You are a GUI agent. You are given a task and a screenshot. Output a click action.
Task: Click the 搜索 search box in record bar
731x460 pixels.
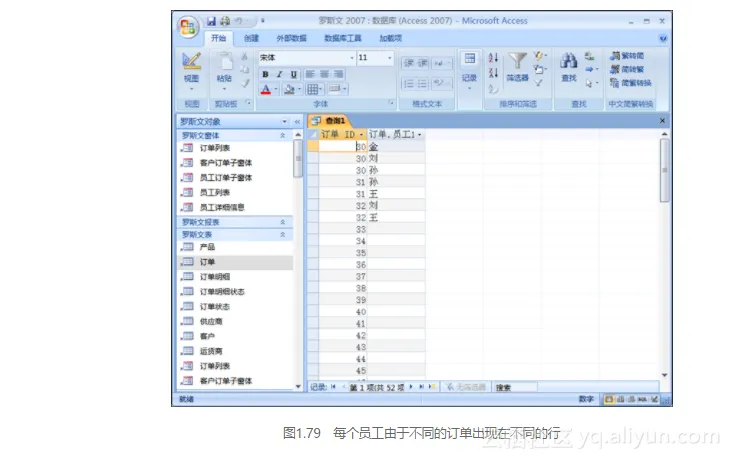coord(515,387)
